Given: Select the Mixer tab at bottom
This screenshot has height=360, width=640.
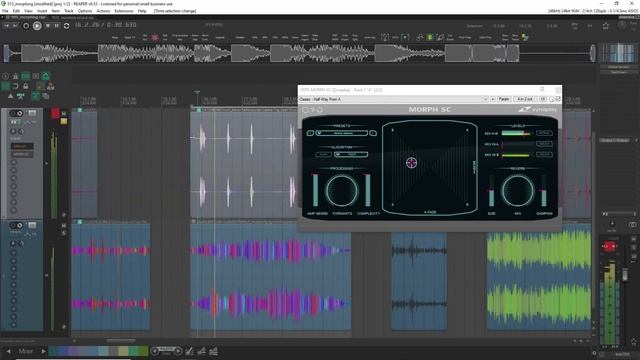Looking at the screenshot, I should tap(26, 351).
